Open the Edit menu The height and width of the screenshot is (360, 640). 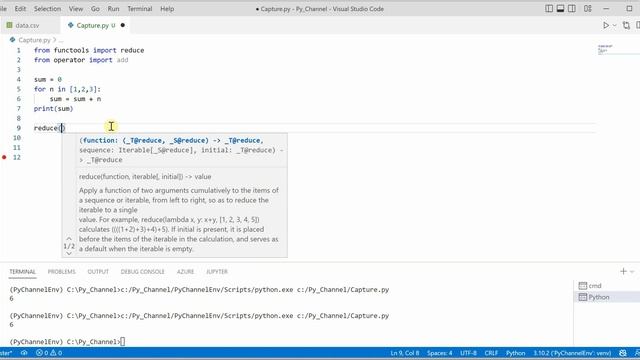[x=20, y=9]
